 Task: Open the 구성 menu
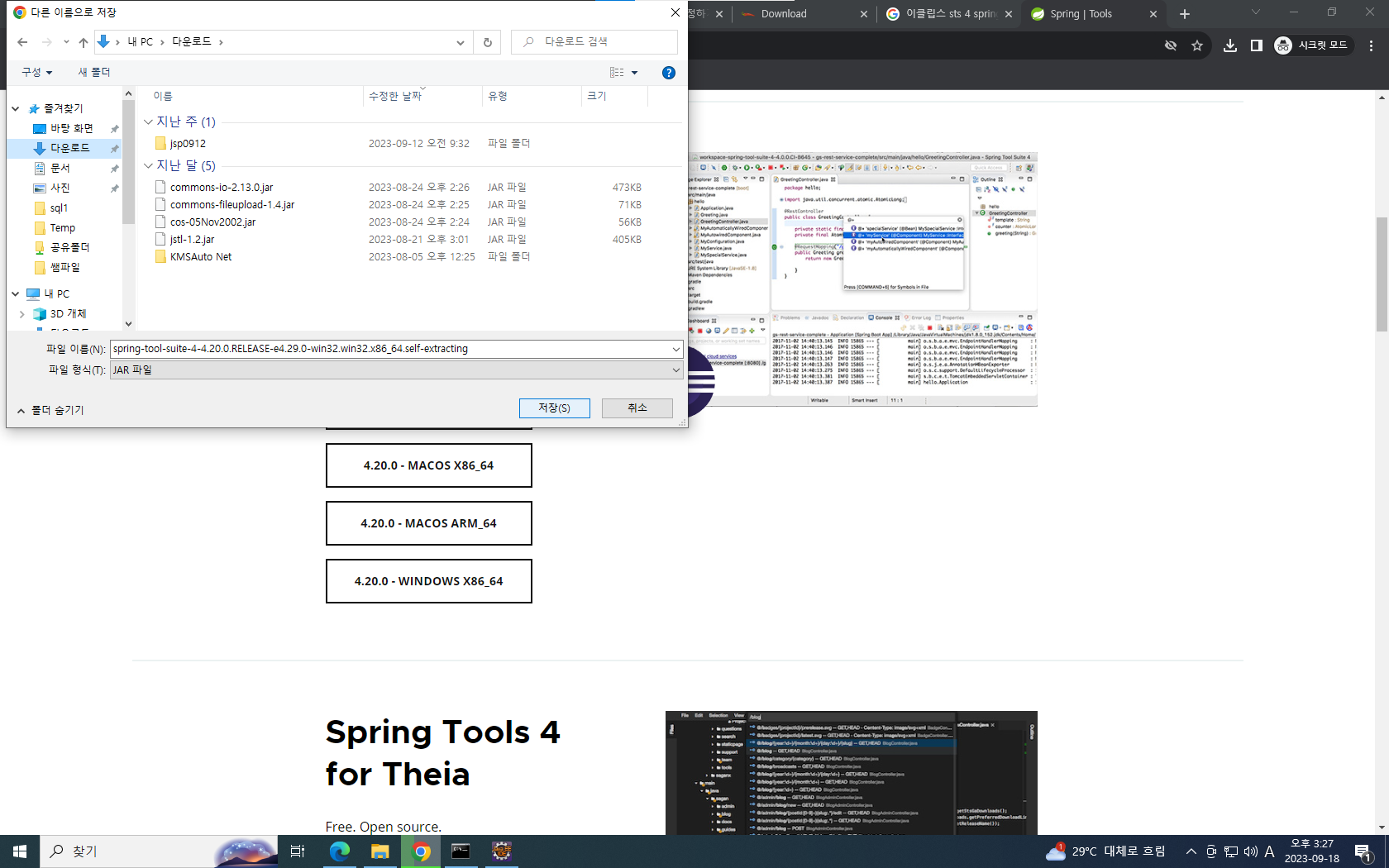pos(37,73)
